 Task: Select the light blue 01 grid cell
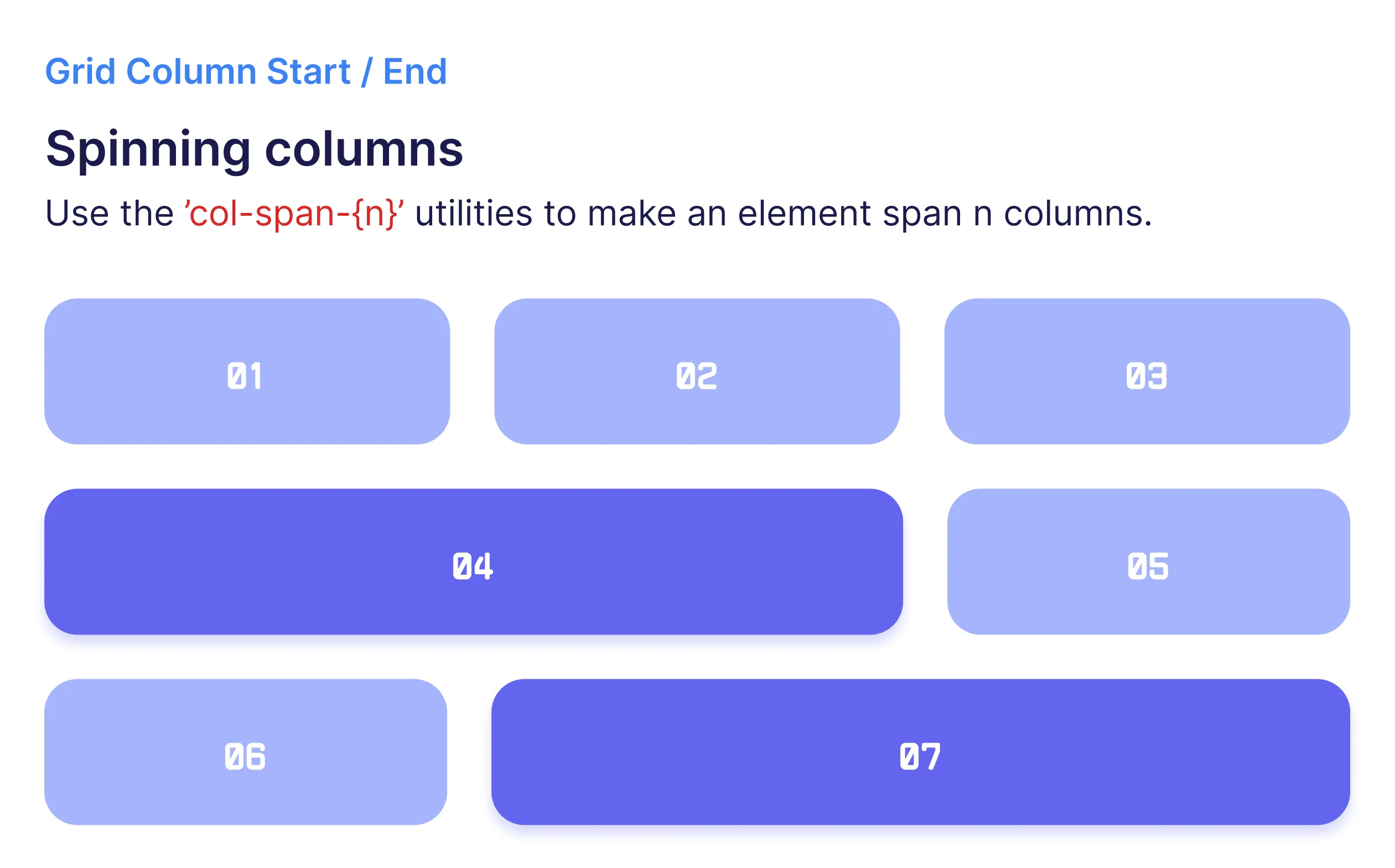(x=247, y=371)
